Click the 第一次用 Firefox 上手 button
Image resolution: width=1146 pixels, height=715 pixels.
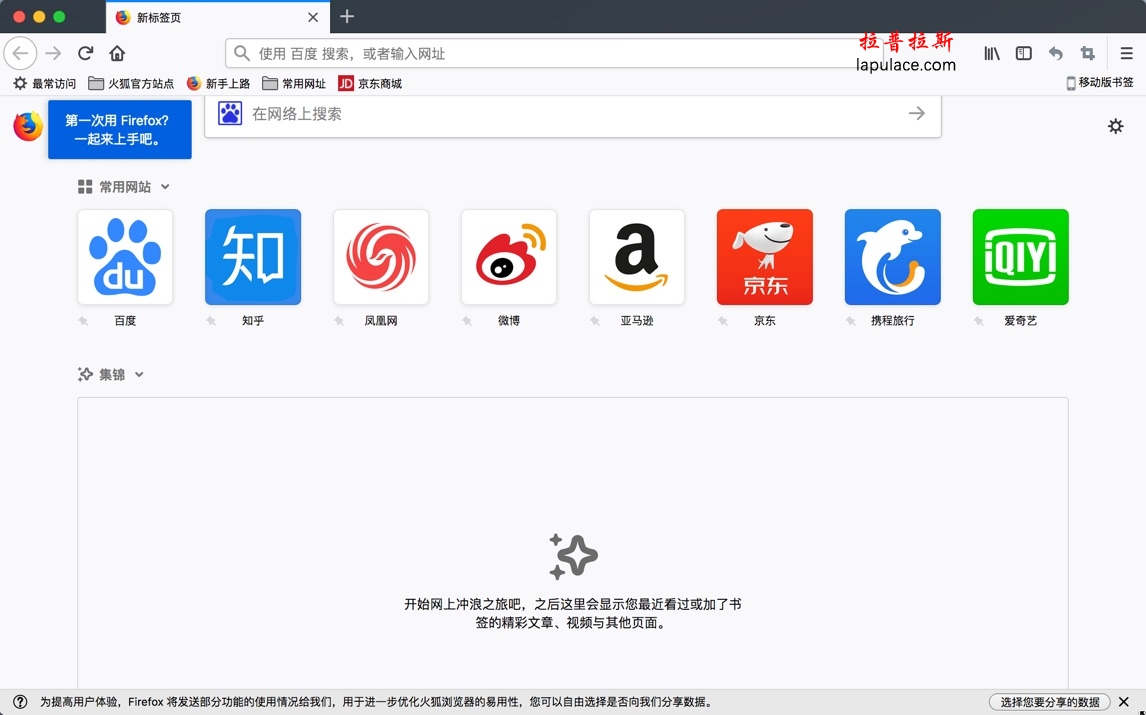coord(120,129)
